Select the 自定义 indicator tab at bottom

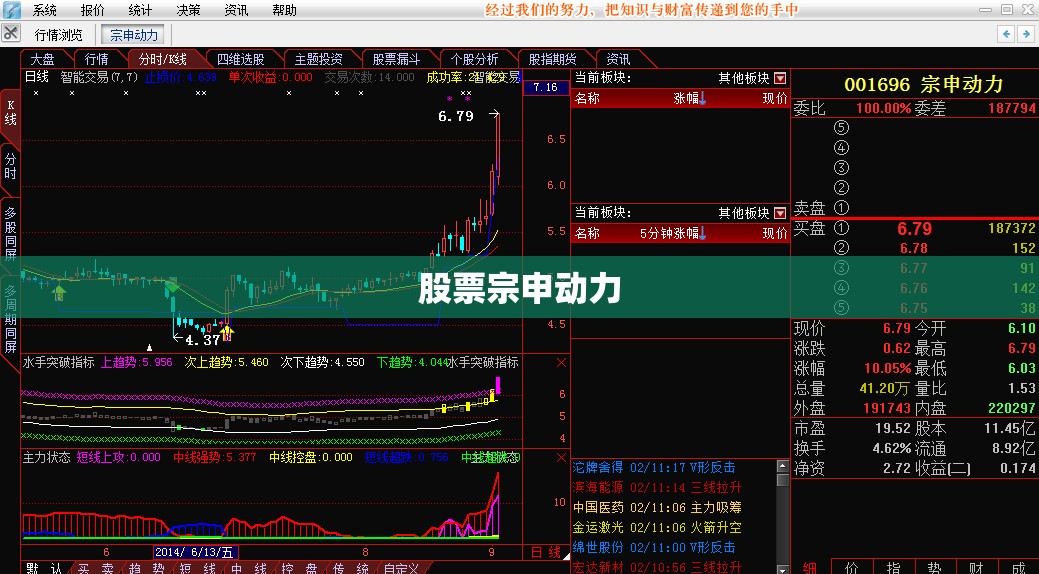pos(401,568)
